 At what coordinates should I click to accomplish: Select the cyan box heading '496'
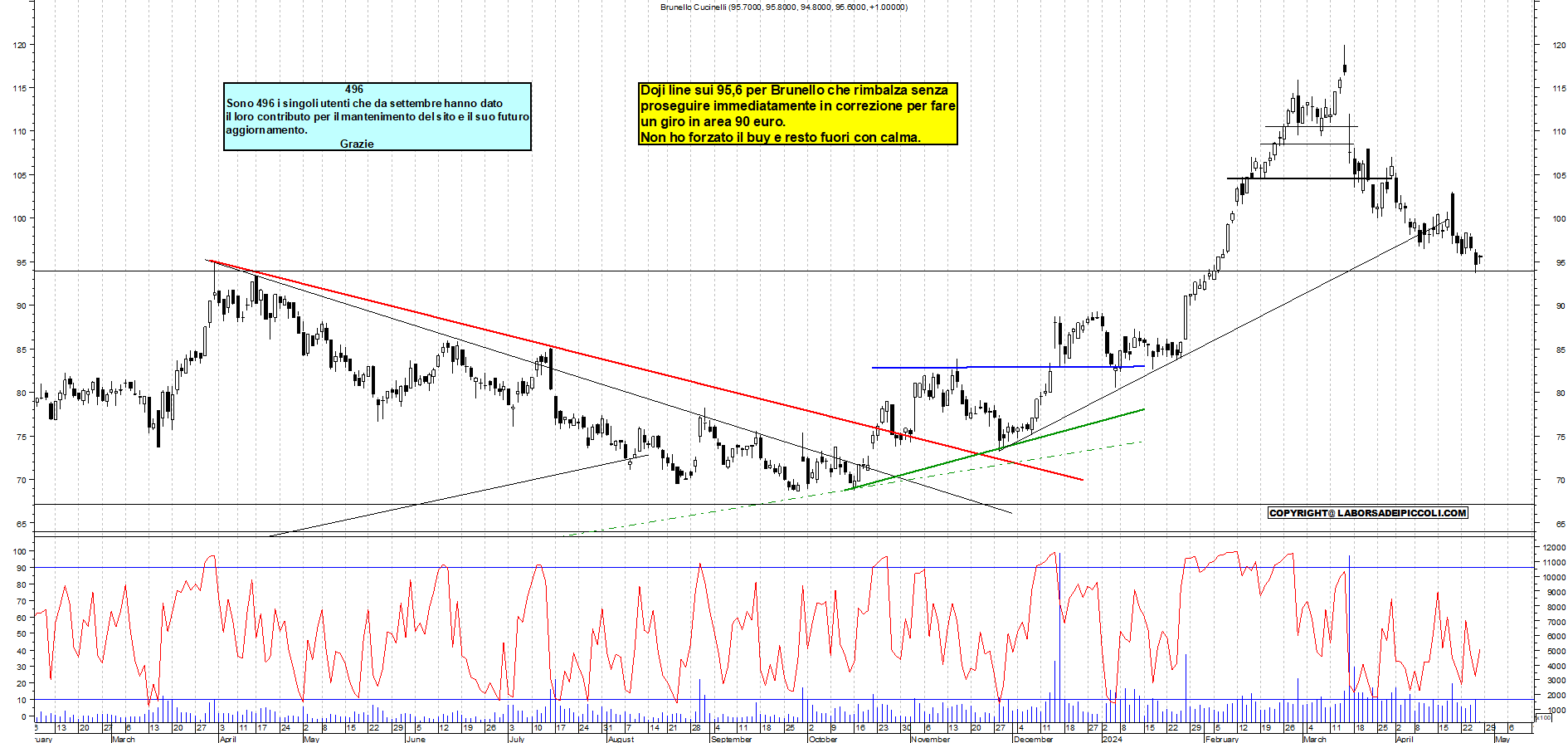(354, 90)
